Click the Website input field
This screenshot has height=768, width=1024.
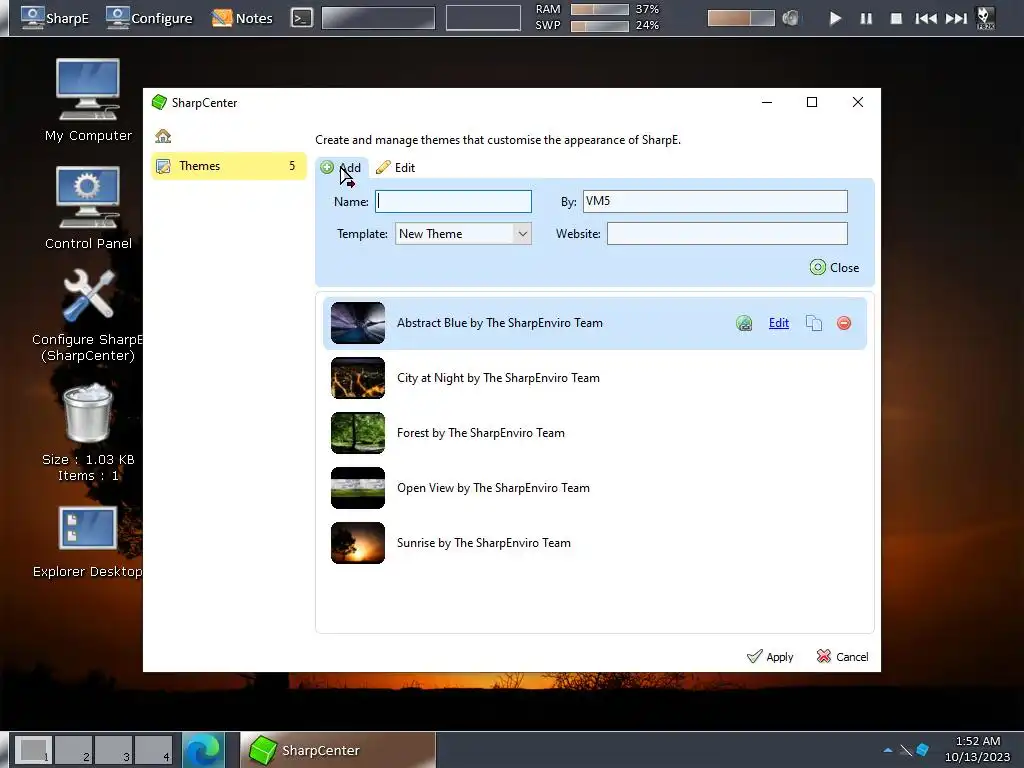[x=727, y=234]
